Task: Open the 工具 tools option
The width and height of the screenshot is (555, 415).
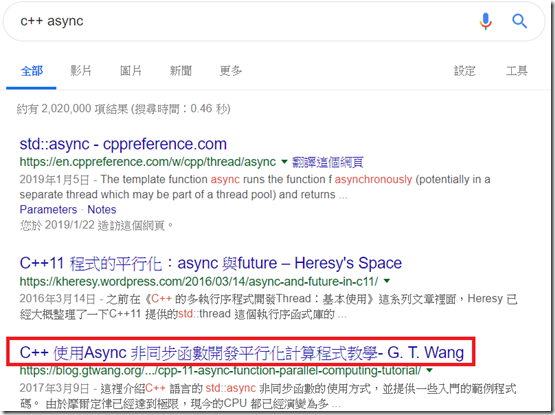Action: pyautogui.click(x=516, y=71)
